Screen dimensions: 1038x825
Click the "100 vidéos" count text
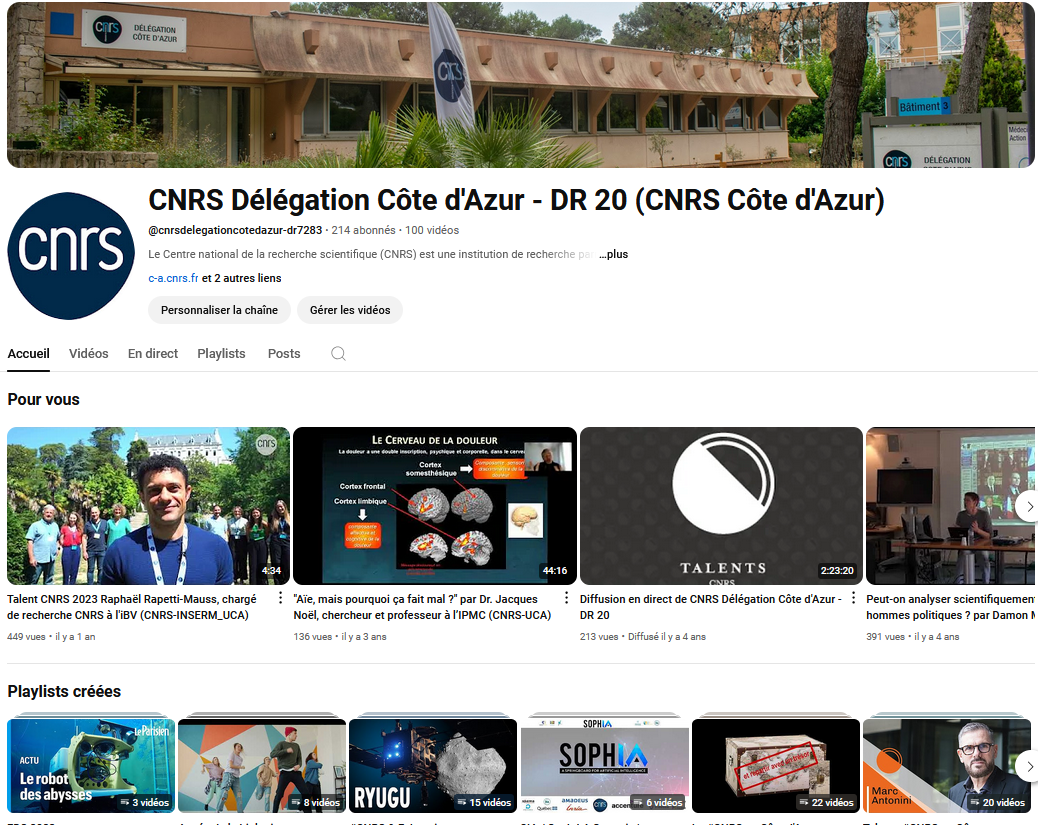click(x=432, y=230)
